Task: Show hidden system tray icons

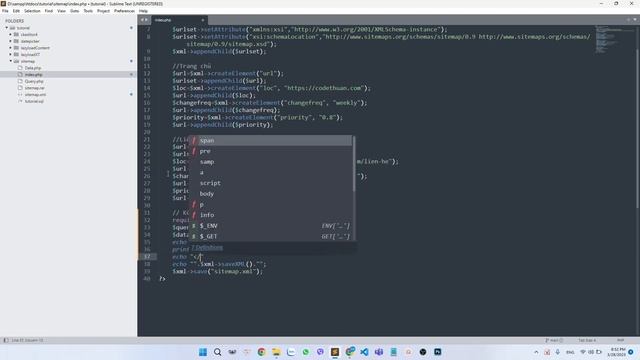Action: (x=536, y=352)
